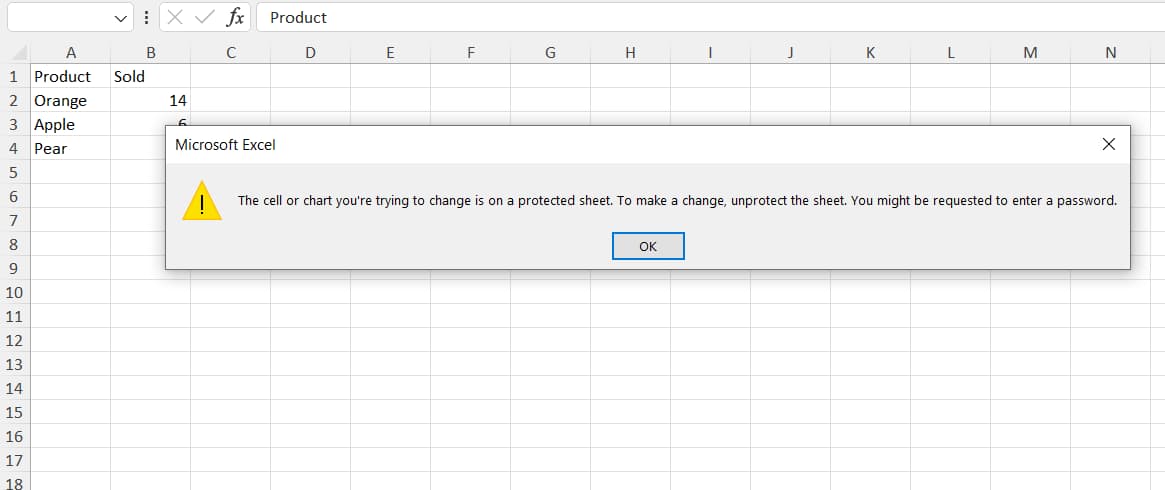Close the Microsoft Excel warning dialog

pos(1109,145)
